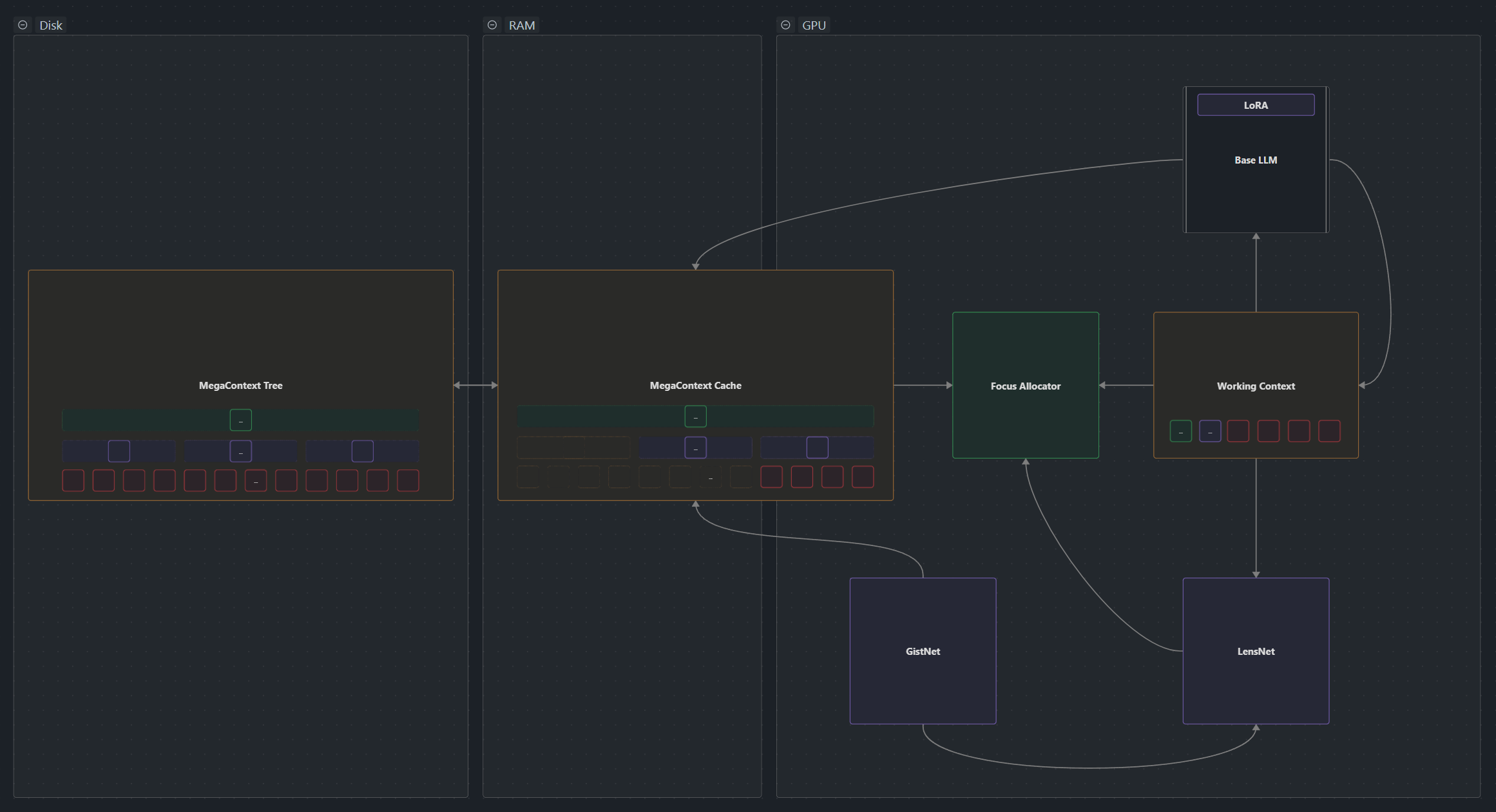Click rightmost purple square in MegaContext Cache
Image resolution: width=1496 pixels, height=812 pixels.
(x=817, y=448)
